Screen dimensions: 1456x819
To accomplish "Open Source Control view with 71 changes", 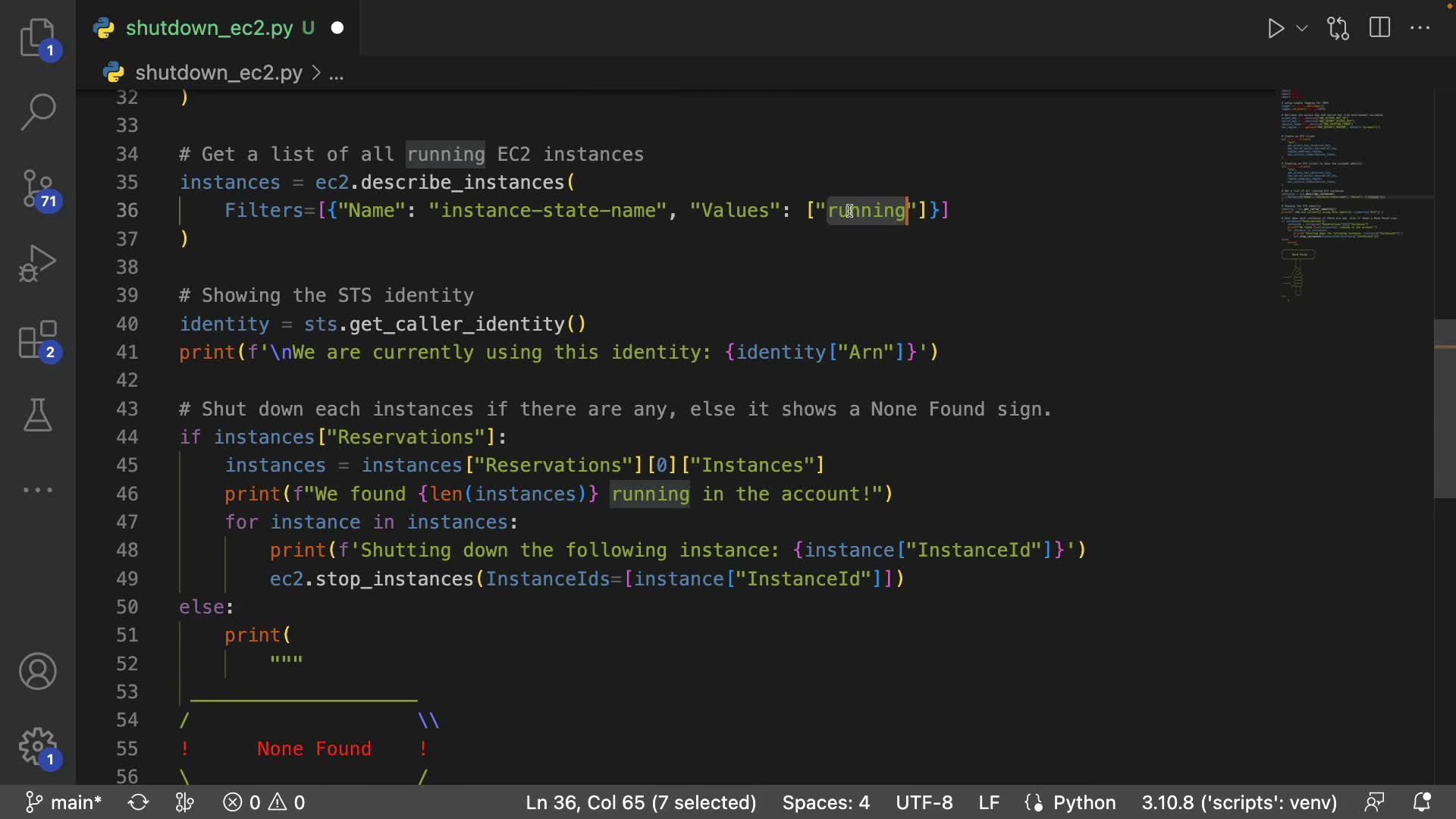I will (37, 188).
